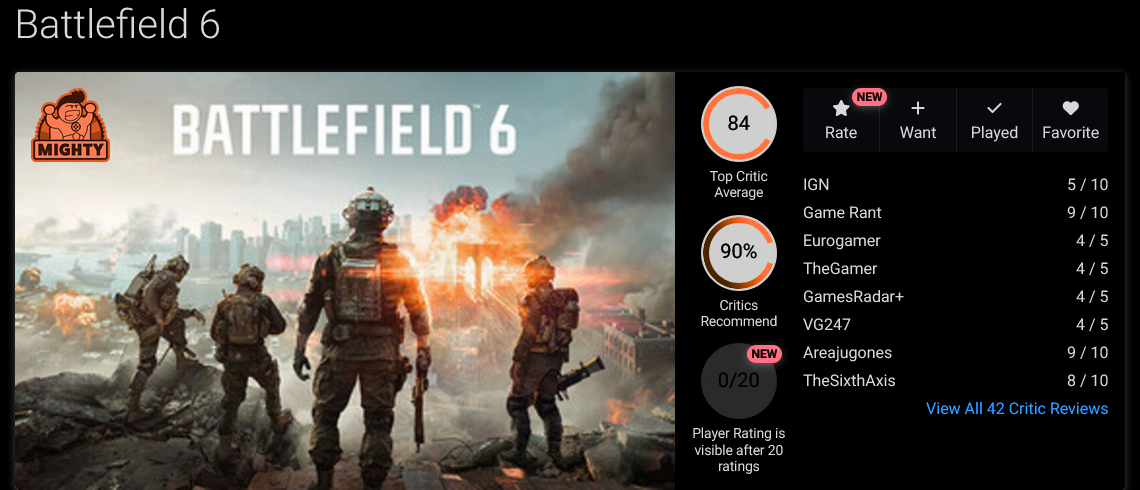This screenshot has height=490, width=1140.
Task: Click the Top Critic Average label
Action: [x=739, y=185]
